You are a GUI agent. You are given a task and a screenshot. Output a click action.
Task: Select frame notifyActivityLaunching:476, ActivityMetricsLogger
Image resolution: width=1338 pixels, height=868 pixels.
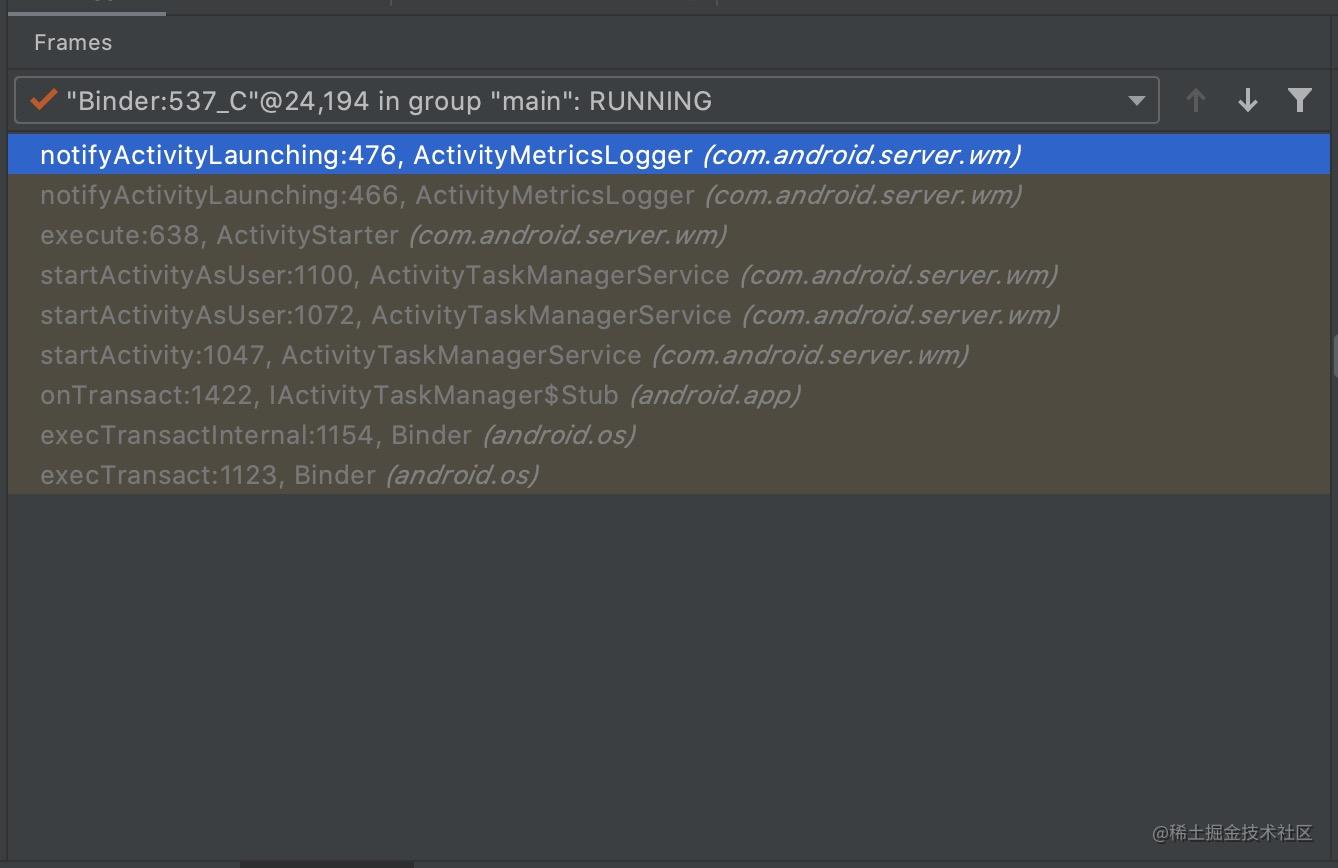coord(669,155)
